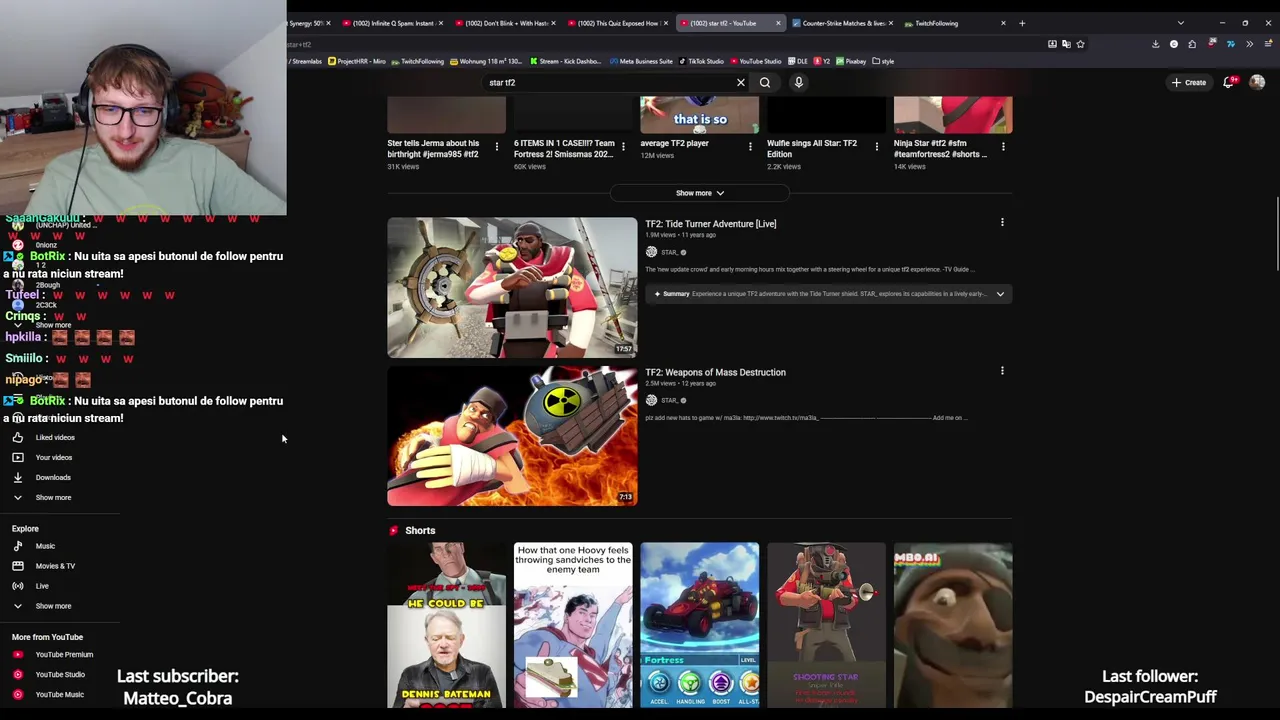Open 'Ninja Star #tf2 #sfm' short title
Viewport: 1280px width, 720px height.
[940, 148]
